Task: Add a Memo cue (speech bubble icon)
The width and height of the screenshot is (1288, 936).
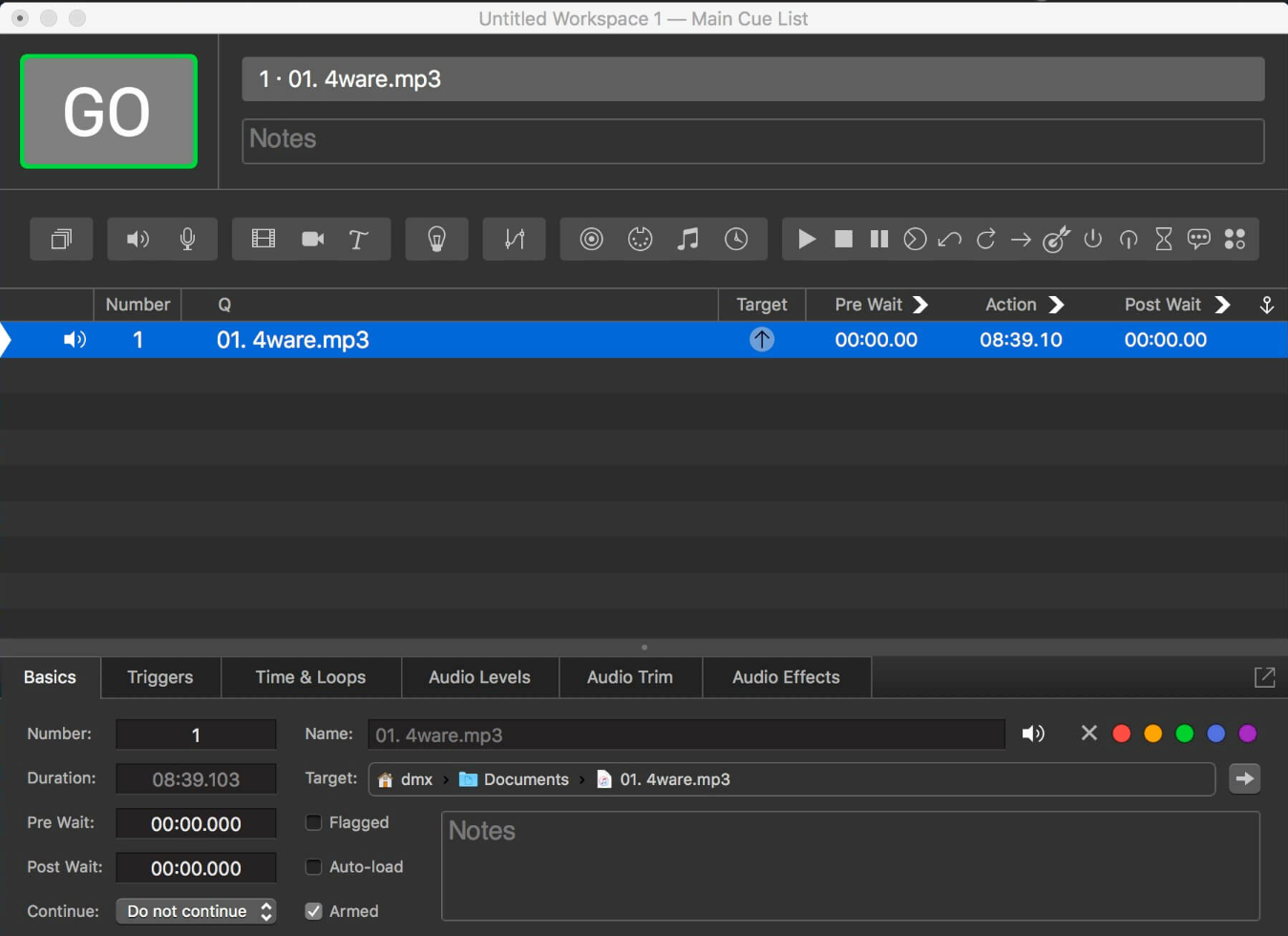Action: click(1198, 239)
